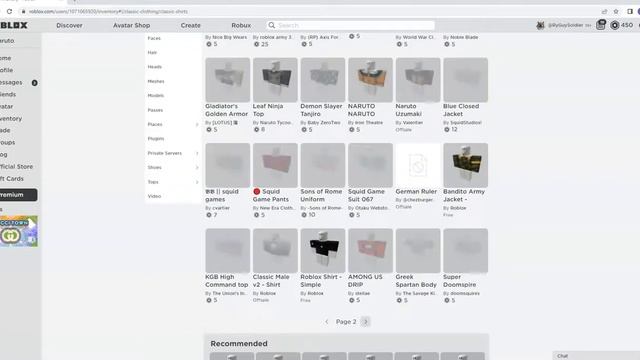Screen dimensions: 640x360
Task: Open Inventory in the left sidebar
Action: (11, 118)
